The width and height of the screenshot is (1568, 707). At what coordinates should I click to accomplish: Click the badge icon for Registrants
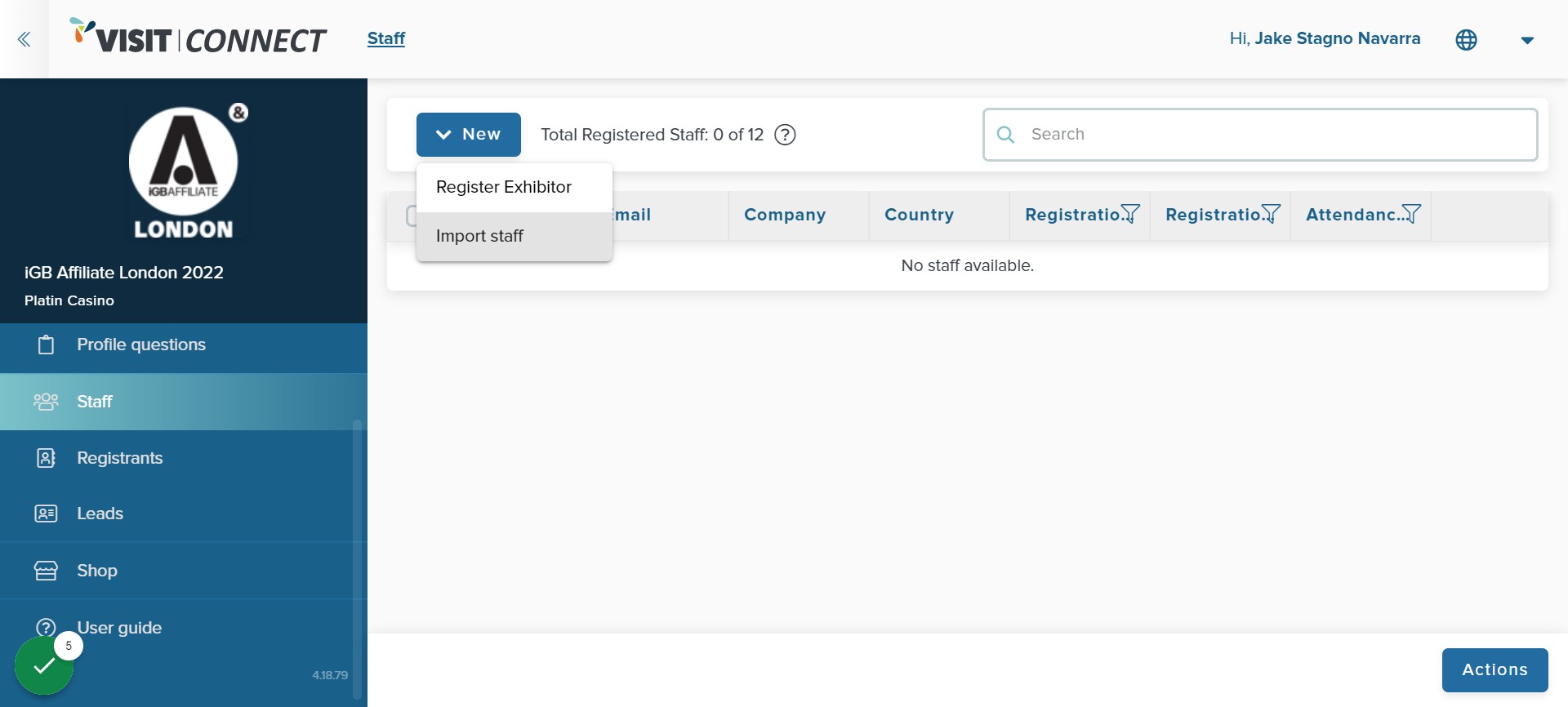pos(47,458)
